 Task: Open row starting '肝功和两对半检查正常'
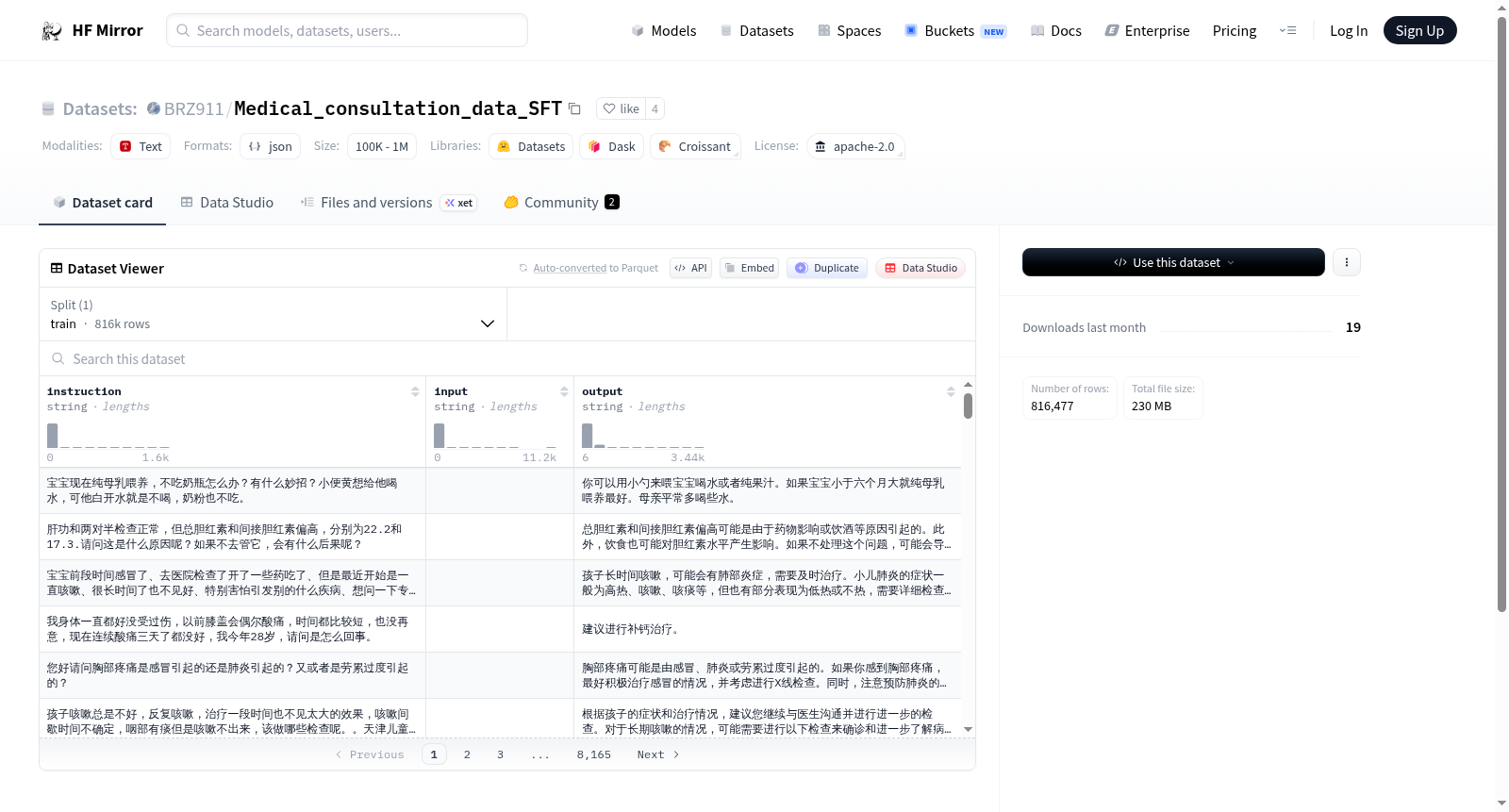click(500, 537)
